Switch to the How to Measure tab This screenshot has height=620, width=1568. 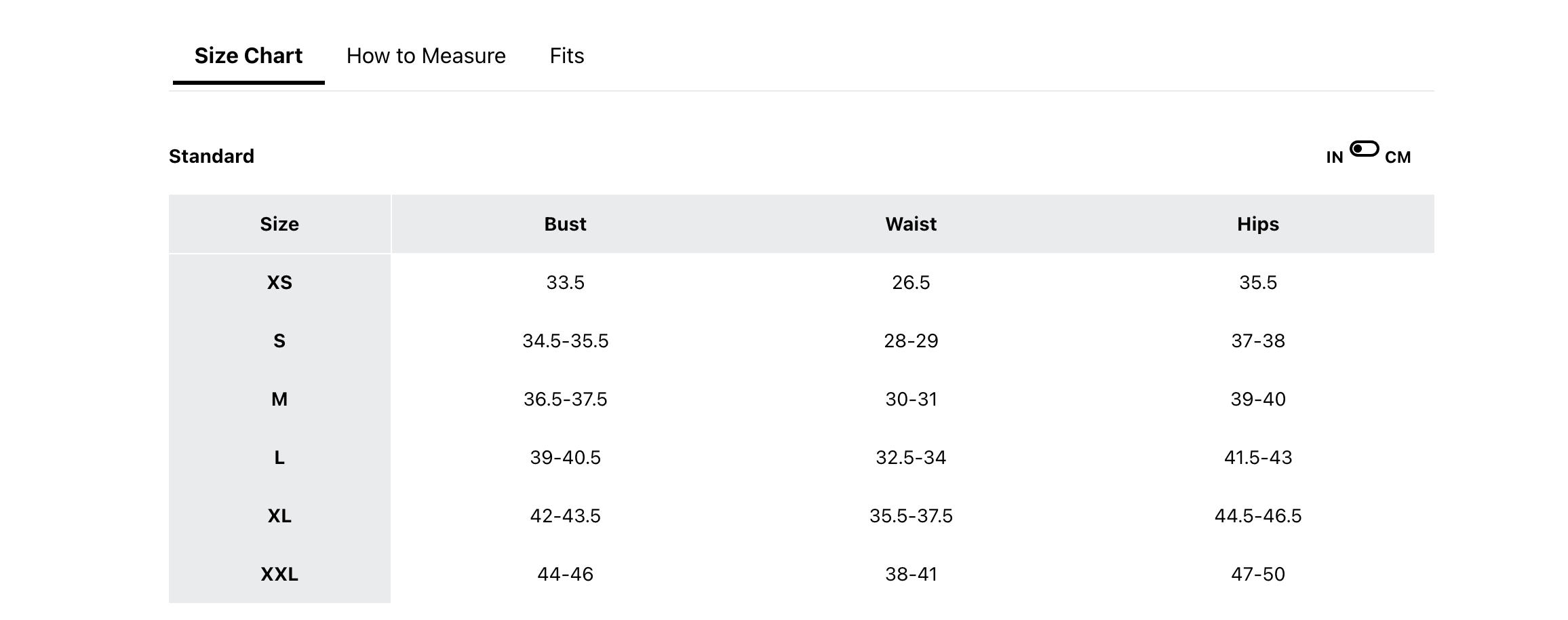point(426,56)
